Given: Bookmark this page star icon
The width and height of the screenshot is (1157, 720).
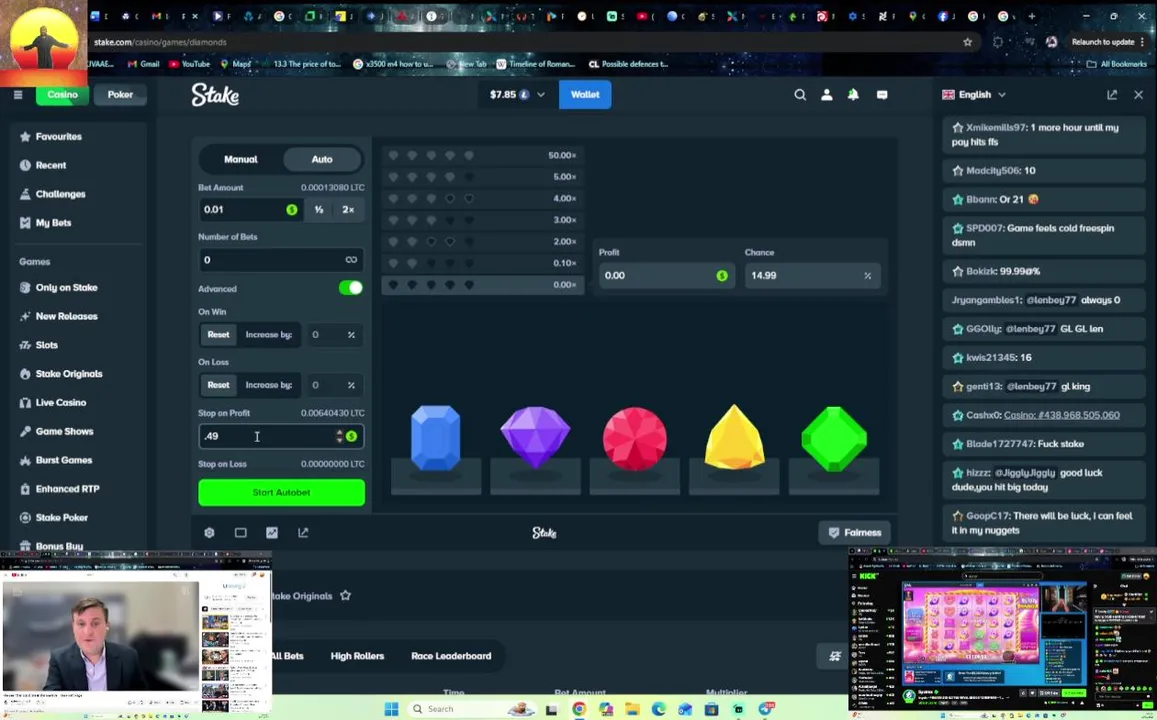Looking at the screenshot, I should click(967, 42).
